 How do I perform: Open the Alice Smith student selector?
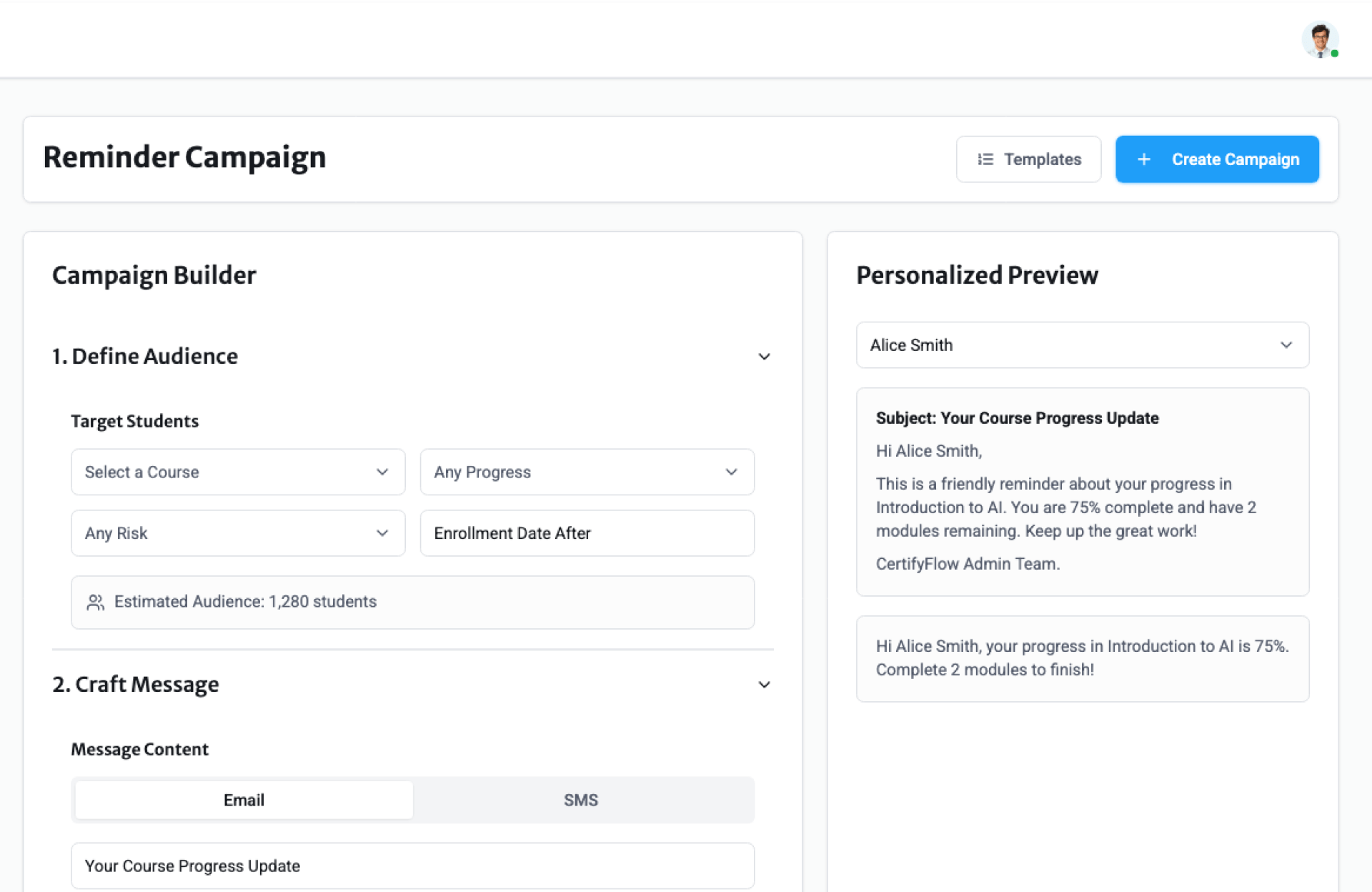pos(1082,345)
